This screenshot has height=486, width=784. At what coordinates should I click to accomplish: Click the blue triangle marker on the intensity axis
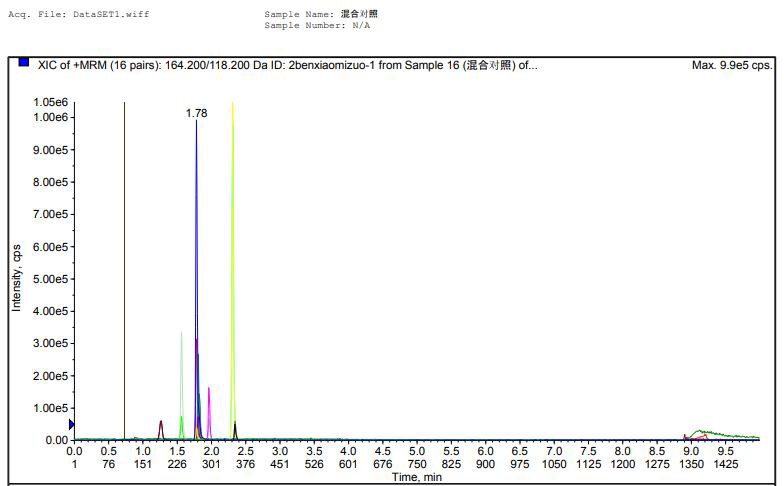click(x=71, y=425)
